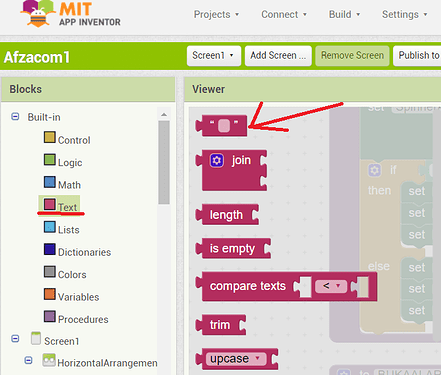Select the Logic blocks category icon
This screenshot has height=375, width=441.
[x=50, y=159]
